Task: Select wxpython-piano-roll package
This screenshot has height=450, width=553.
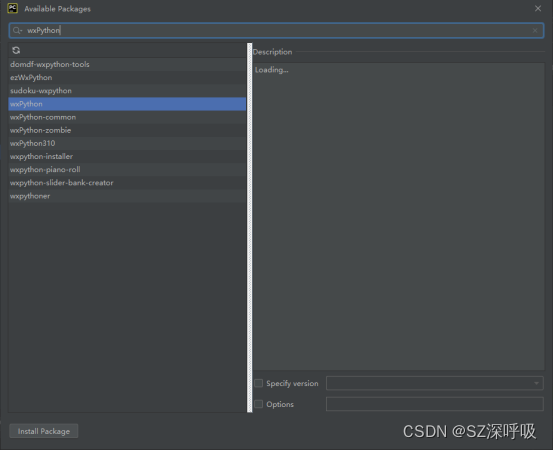Action: (x=127, y=170)
